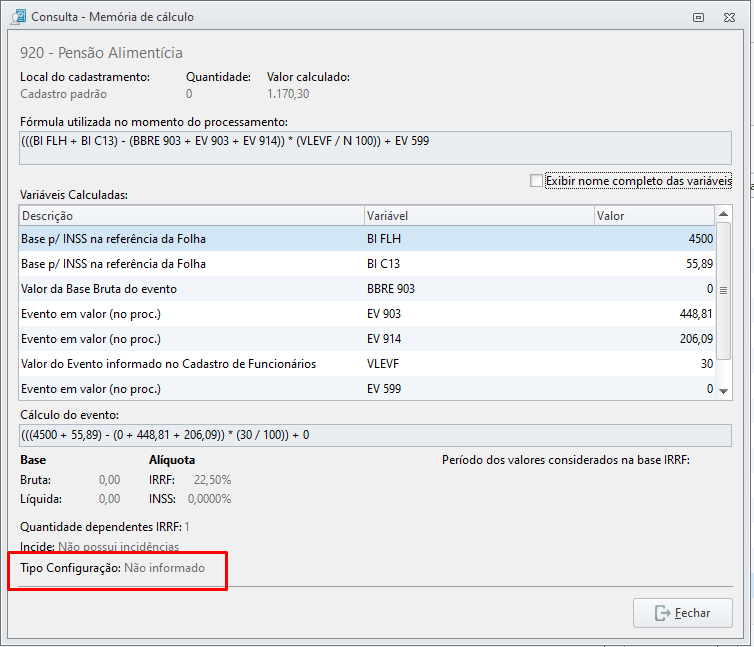
Task: Click the Fechar button
Action: coord(683,613)
